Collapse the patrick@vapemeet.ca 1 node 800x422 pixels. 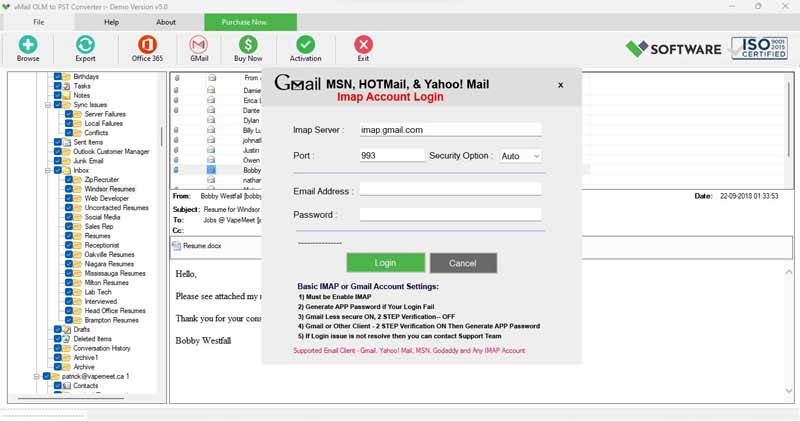click(x=37, y=377)
